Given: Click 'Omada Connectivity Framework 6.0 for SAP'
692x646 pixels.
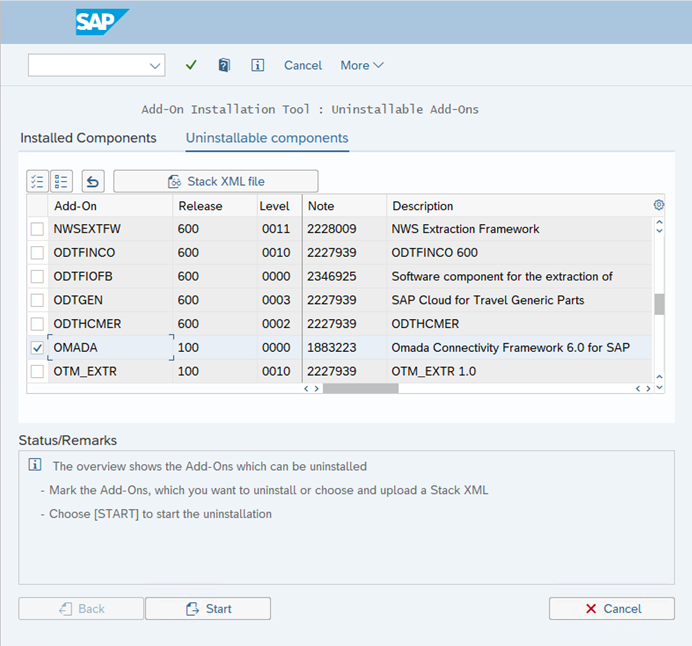Looking at the screenshot, I should [511, 348].
